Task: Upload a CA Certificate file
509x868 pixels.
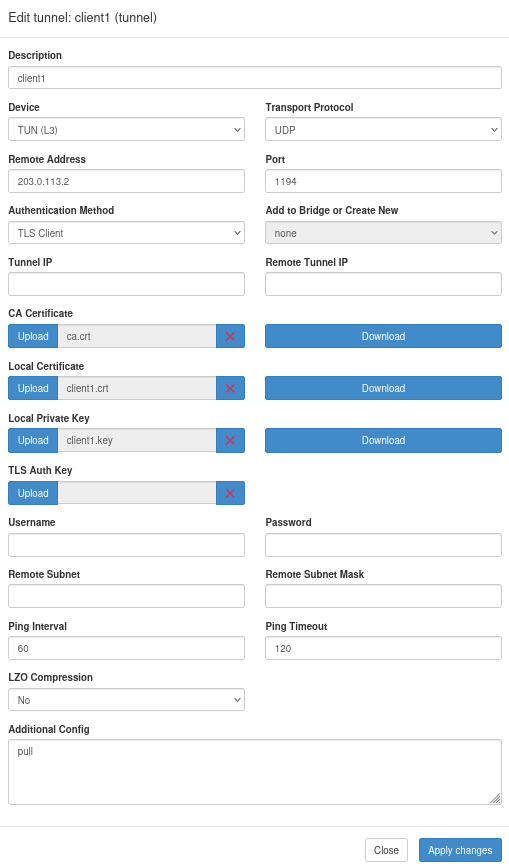Action: point(33,336)
